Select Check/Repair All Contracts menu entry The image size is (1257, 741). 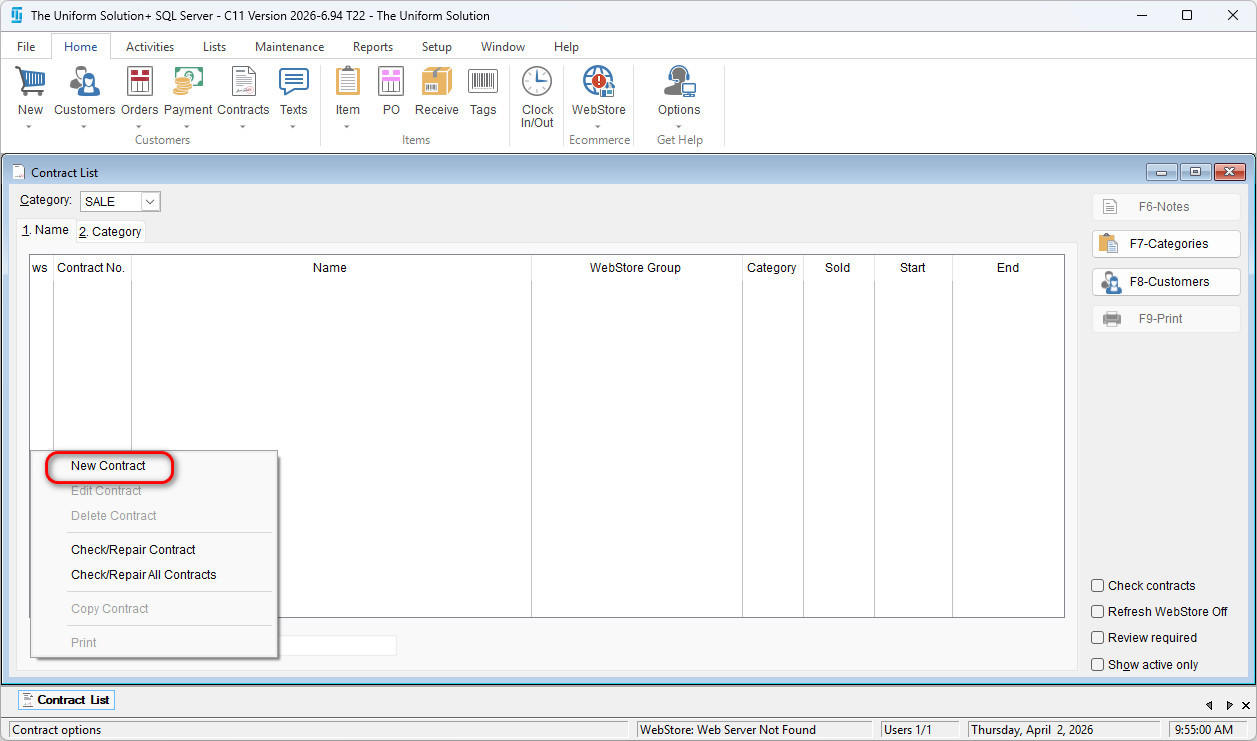[143, 575]
